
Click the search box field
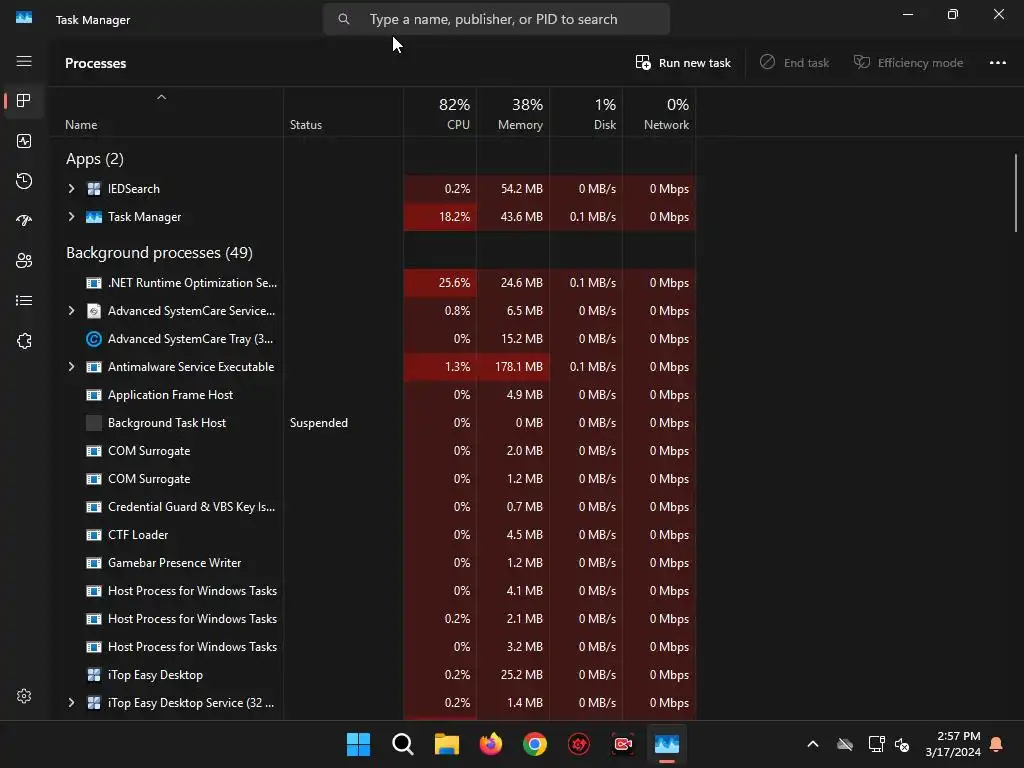[496, 19]
